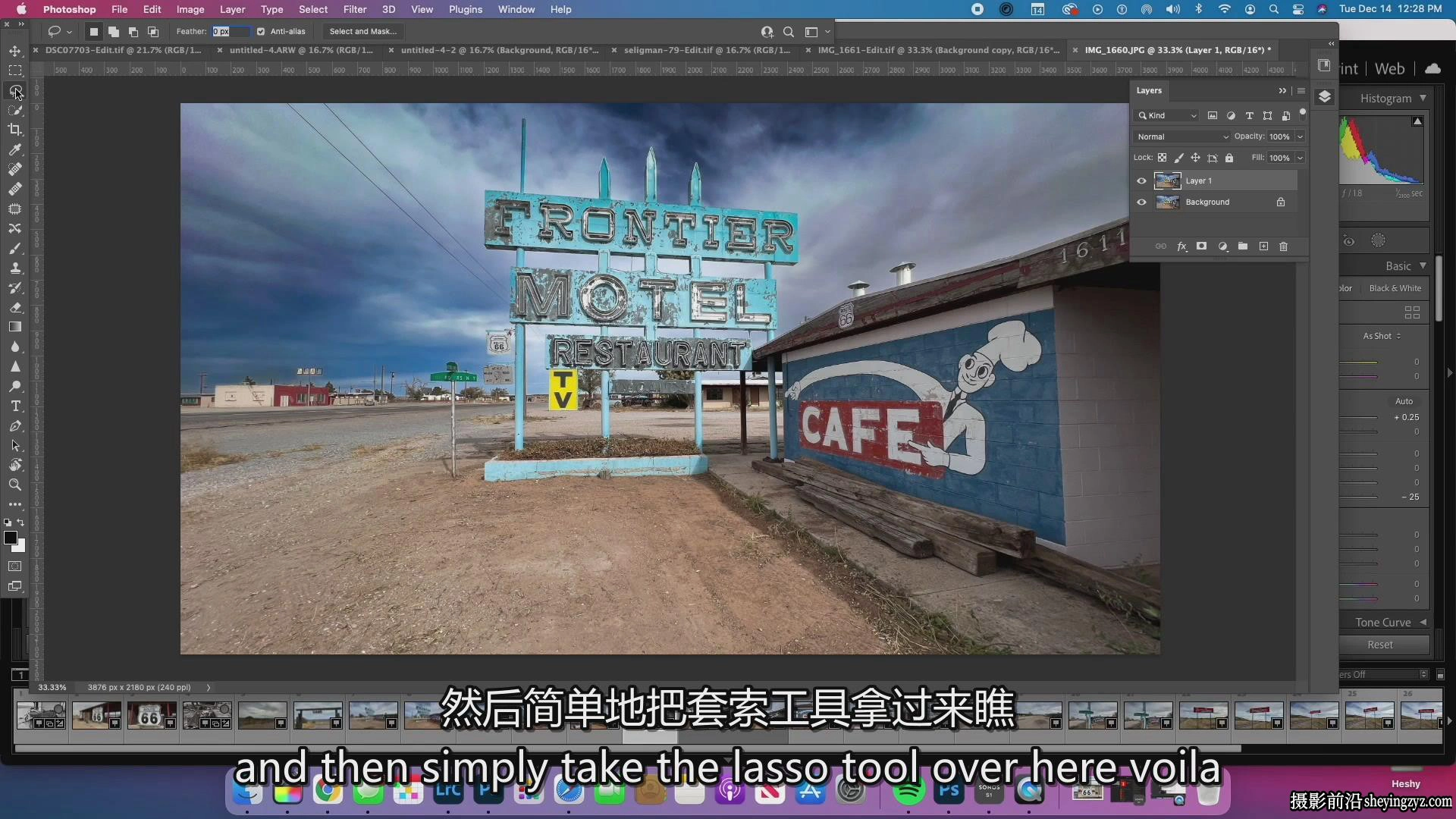Click the foreground color swatch
The width and height of the screenshot is (1456, 819).
(11, 538)
